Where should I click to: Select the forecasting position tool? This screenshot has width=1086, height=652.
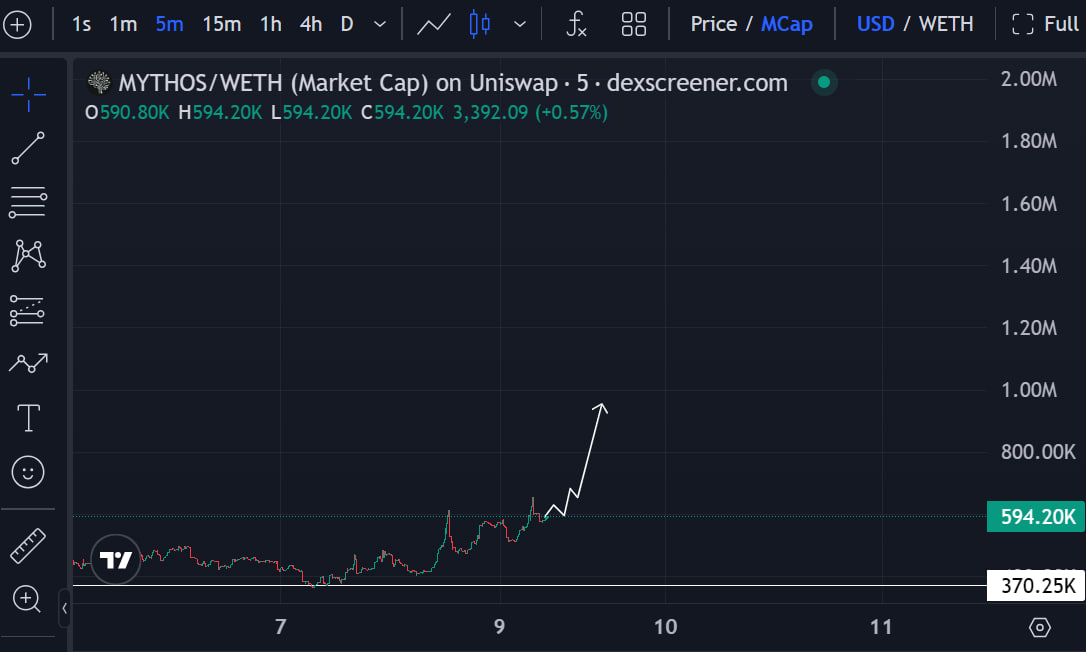pyautogui.click(x=28, y=310)
